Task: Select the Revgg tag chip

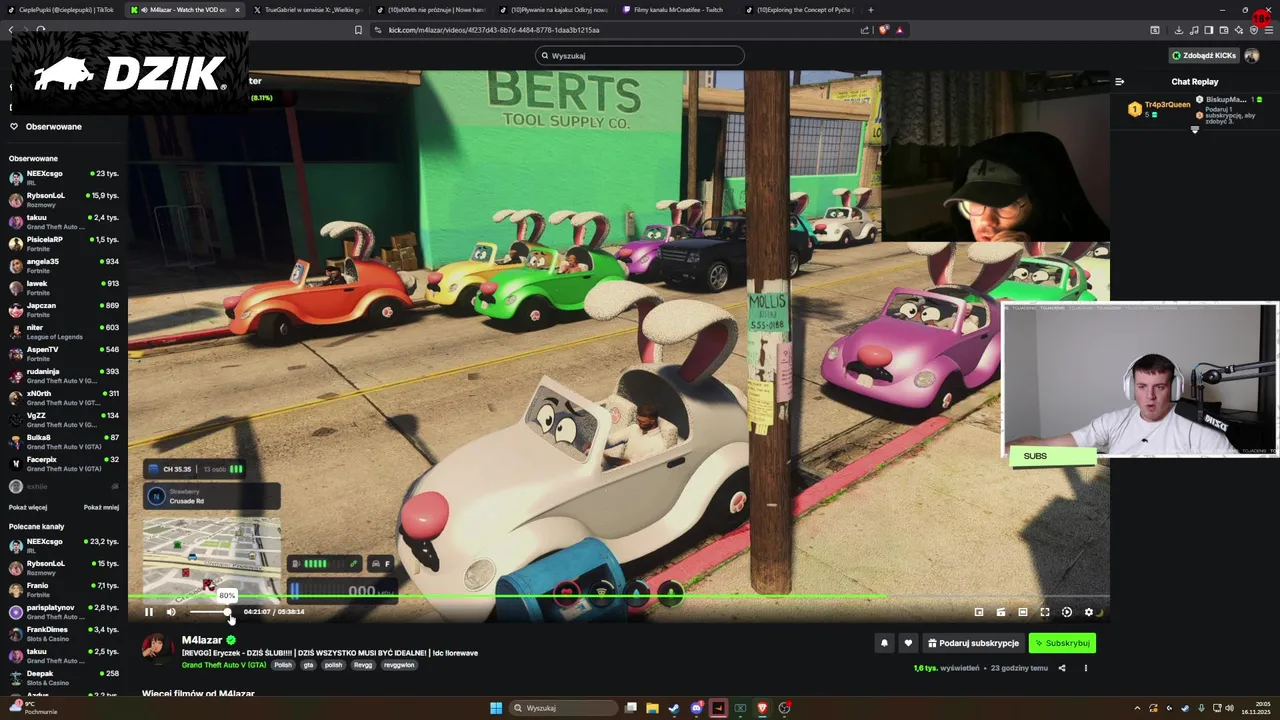Action: click(362, 665)
